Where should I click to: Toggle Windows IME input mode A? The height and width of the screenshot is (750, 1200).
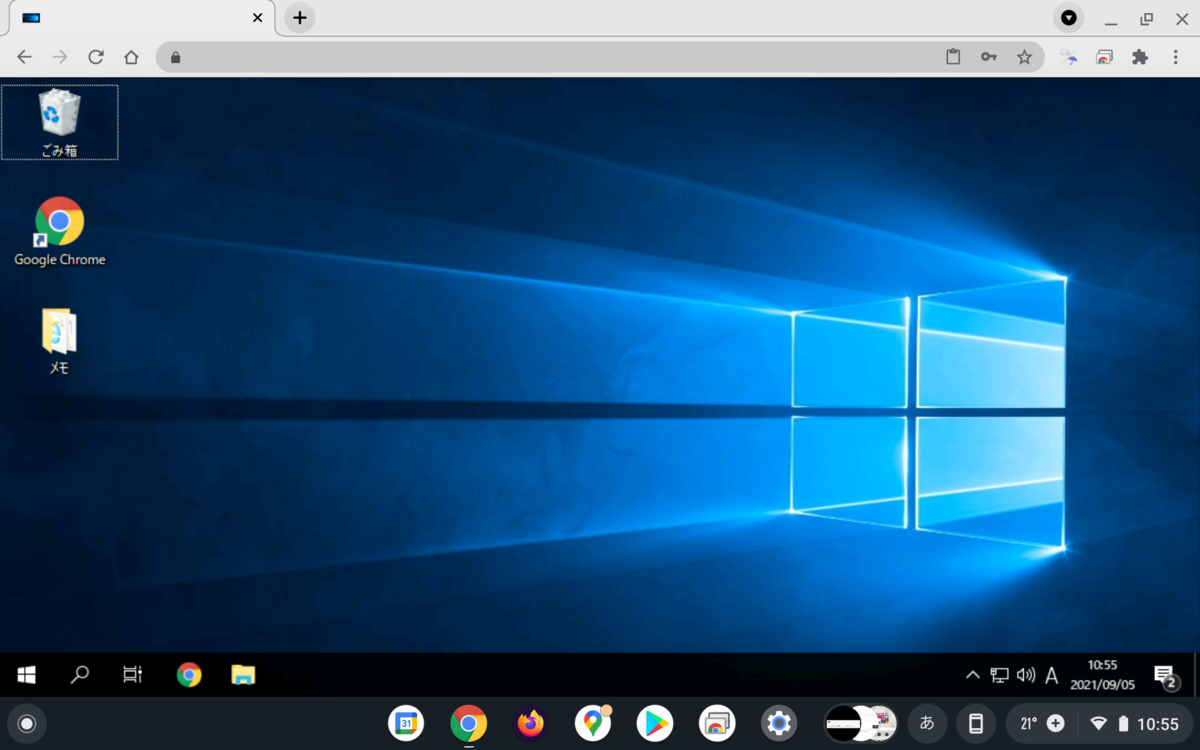(1051, 676)
